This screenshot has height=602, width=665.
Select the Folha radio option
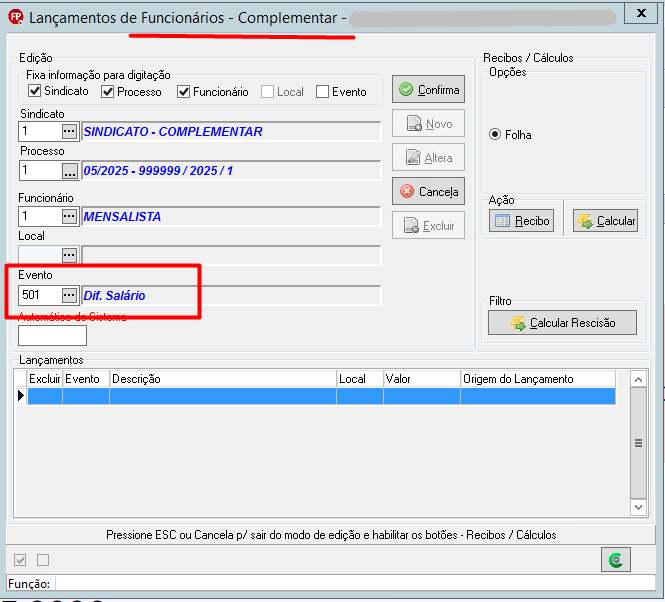point(495,135)
